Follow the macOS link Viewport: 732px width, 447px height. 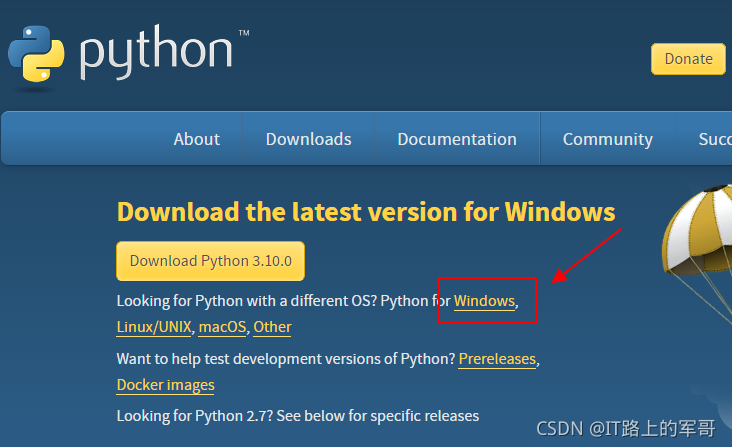(x=222, y=327)
